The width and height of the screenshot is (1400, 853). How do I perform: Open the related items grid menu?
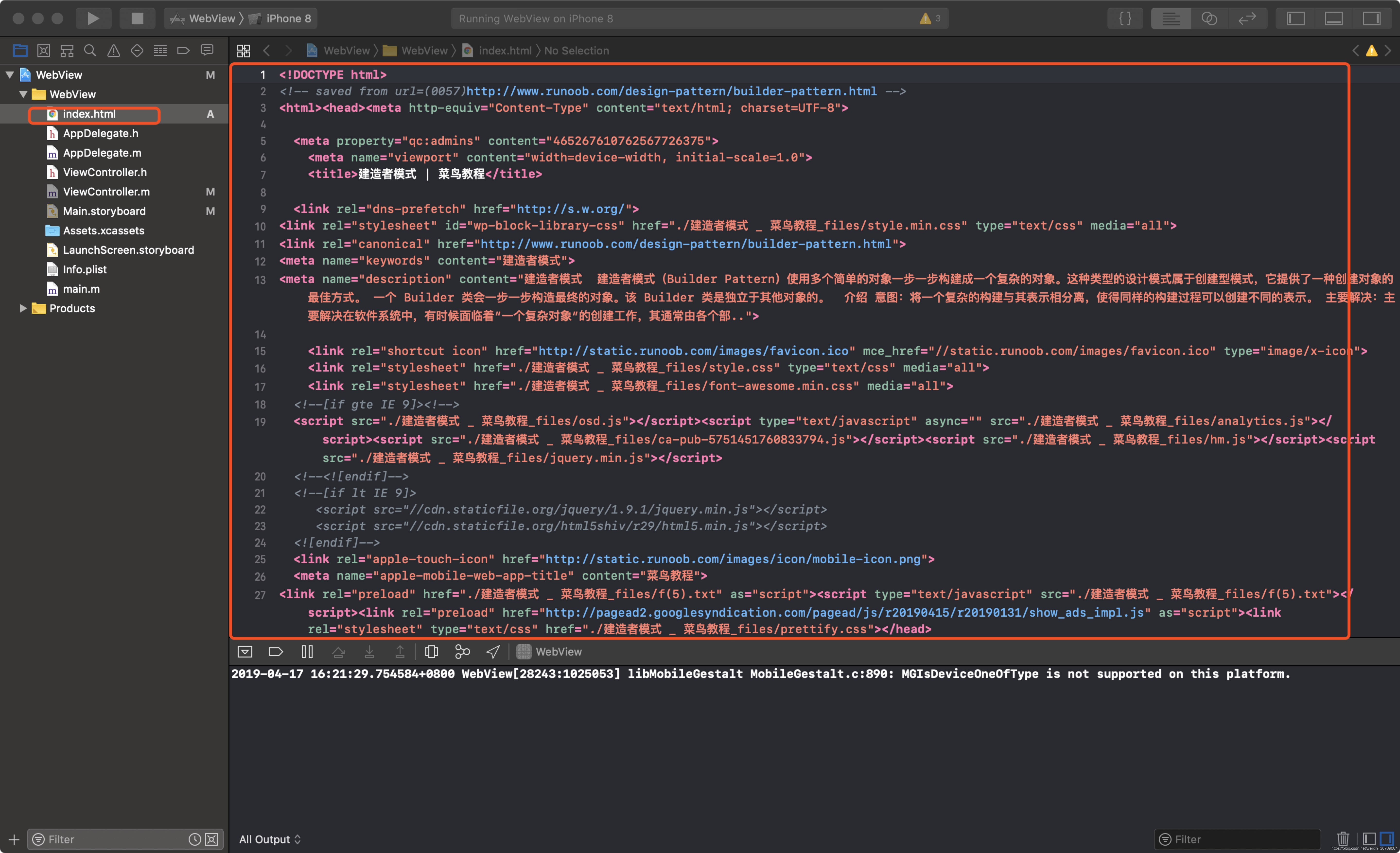(x=243, y=51)
